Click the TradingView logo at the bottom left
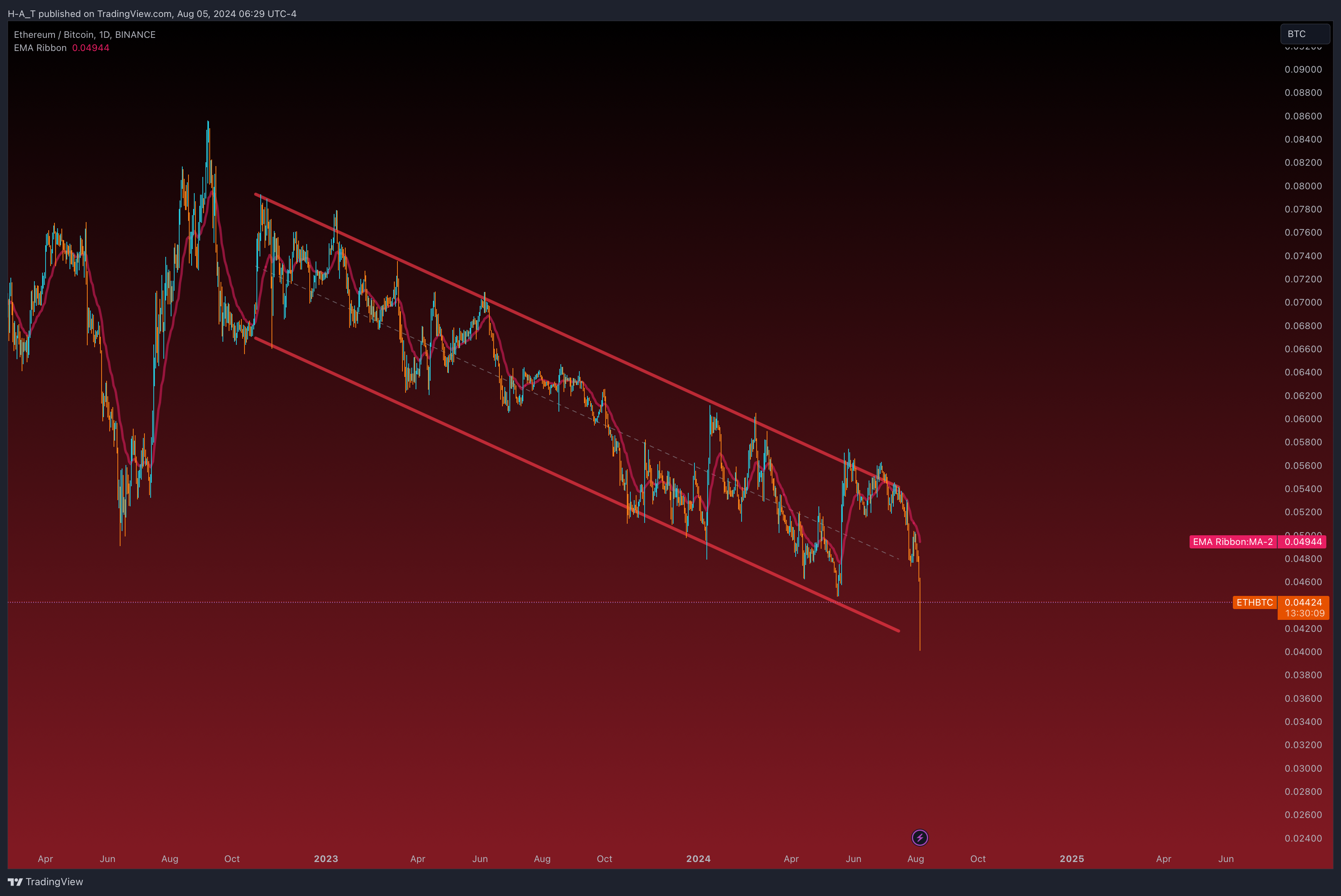This screenshot has width=1341, height=896. (46, 882)
